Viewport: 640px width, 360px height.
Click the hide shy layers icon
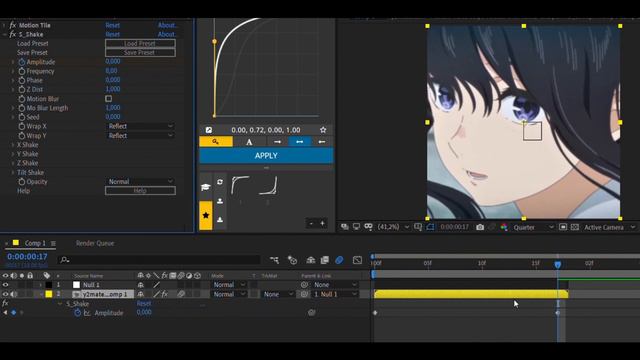point(311,260)
